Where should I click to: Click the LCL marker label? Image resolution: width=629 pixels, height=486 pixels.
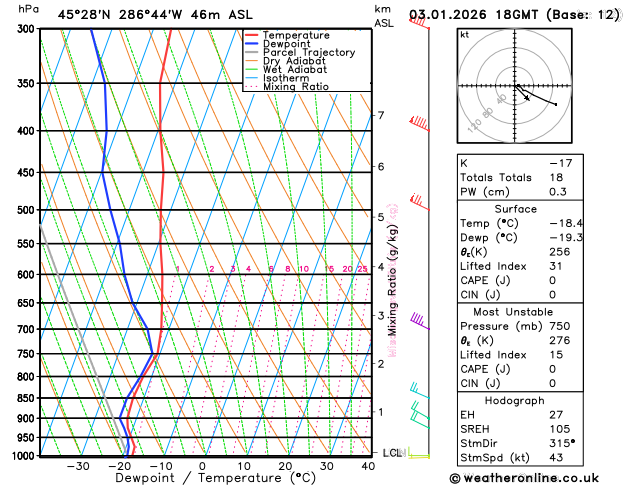click(x=392, y=453)
